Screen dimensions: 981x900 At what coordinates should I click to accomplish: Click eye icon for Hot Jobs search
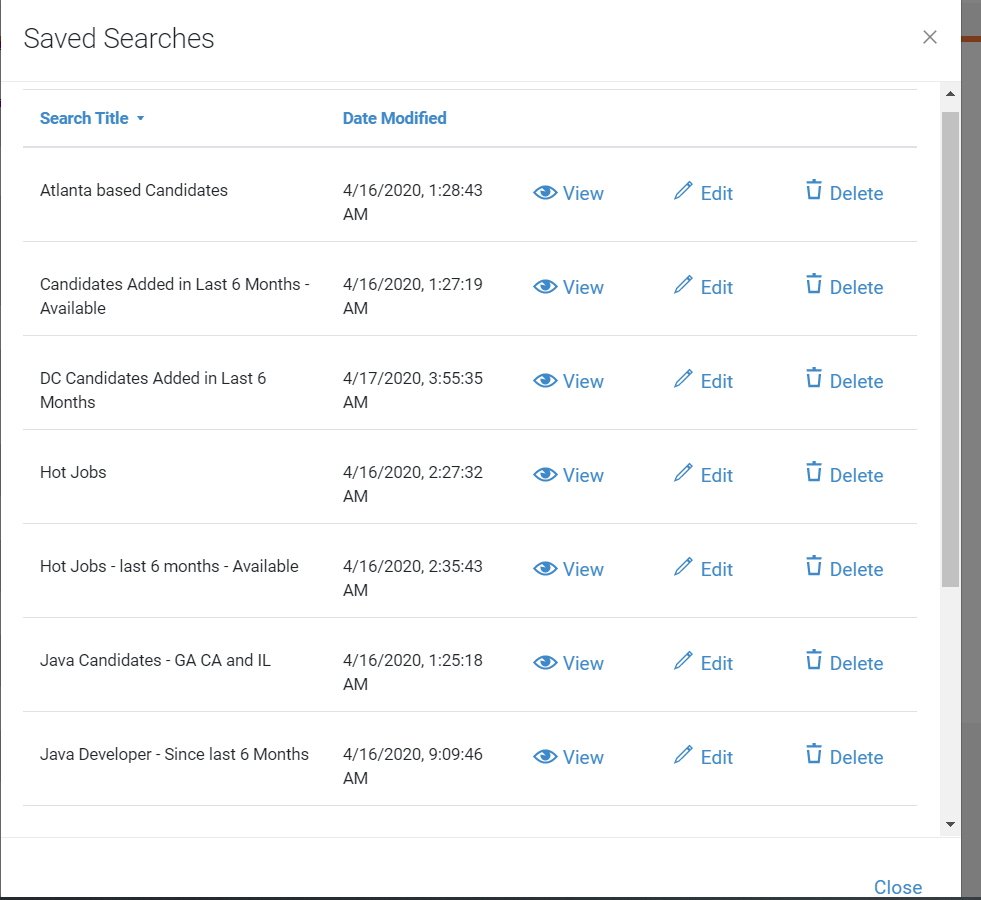click(545, 475)
